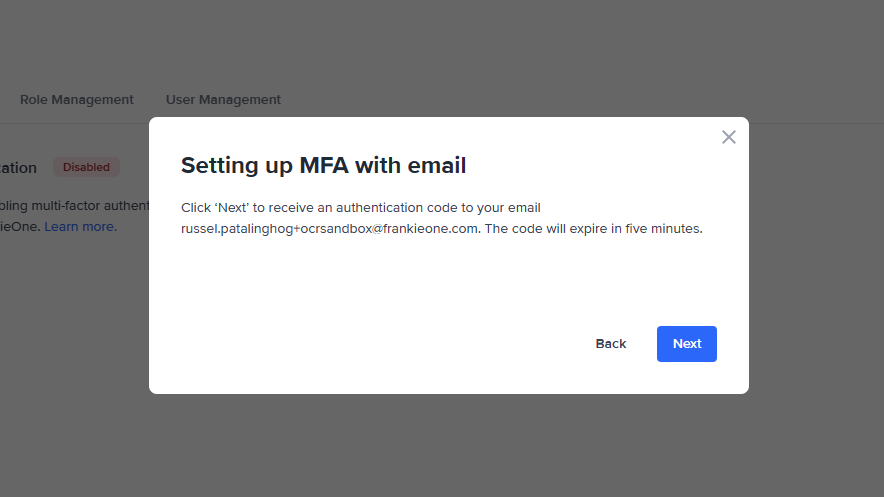
Task: Click the 'ieOne.' text before Learn more
Action: 20,227
